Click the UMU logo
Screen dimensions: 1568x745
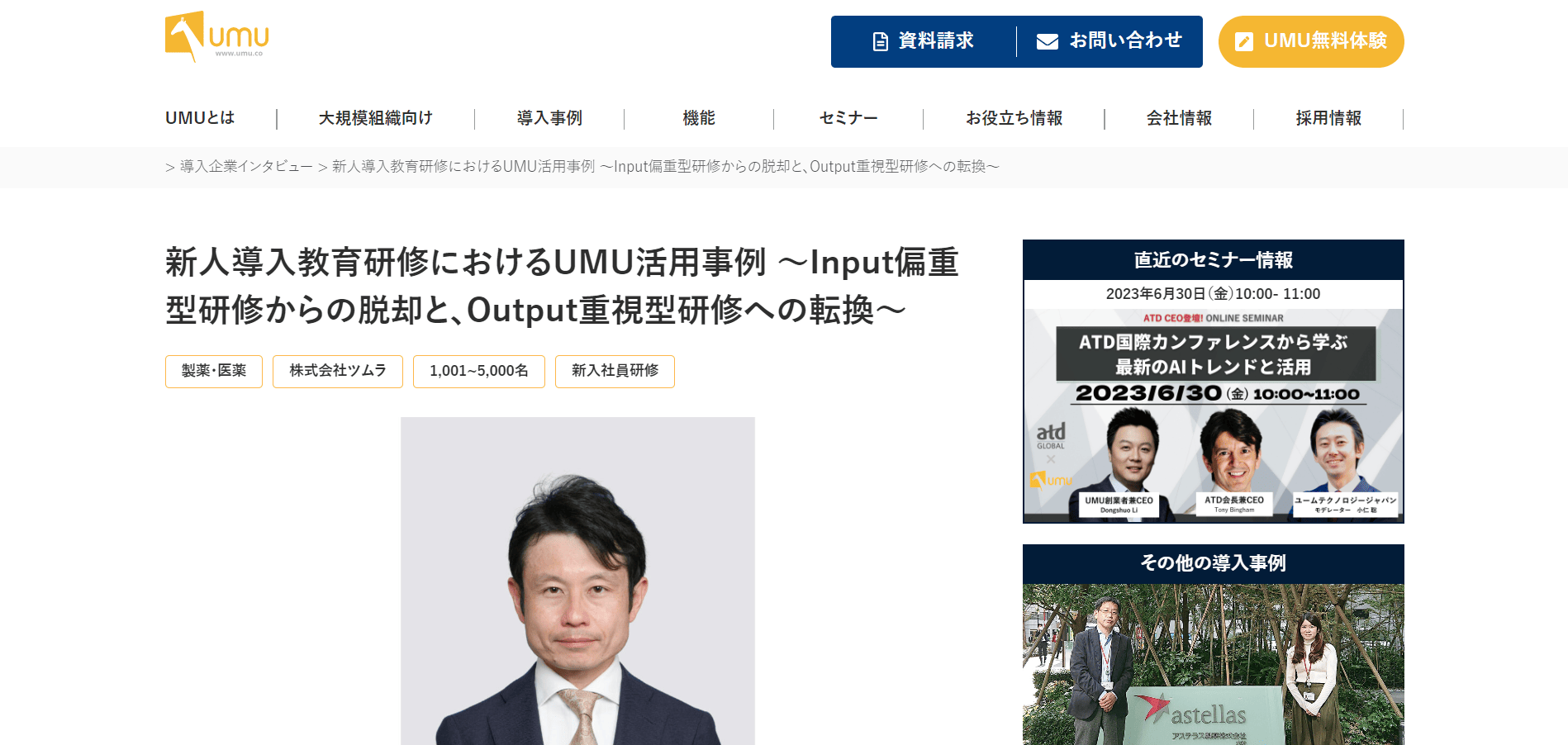217,37
